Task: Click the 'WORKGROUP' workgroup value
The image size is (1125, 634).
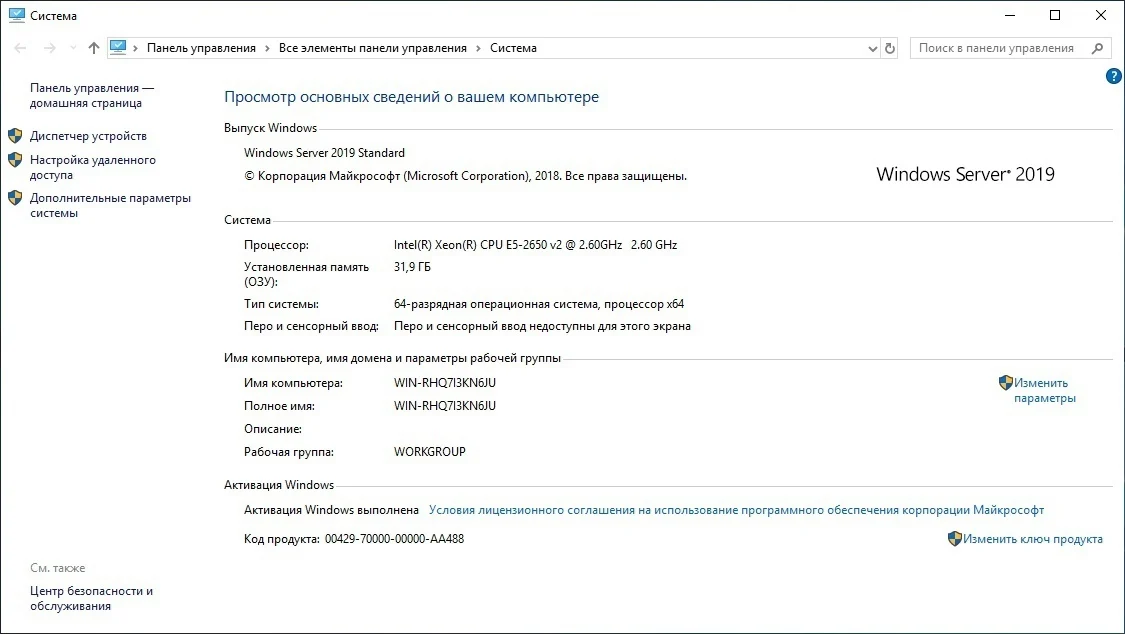Action: [x=430, y=452]
